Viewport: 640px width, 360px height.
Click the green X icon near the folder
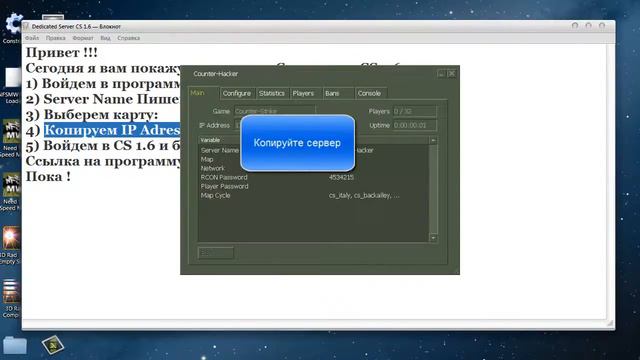53,345
